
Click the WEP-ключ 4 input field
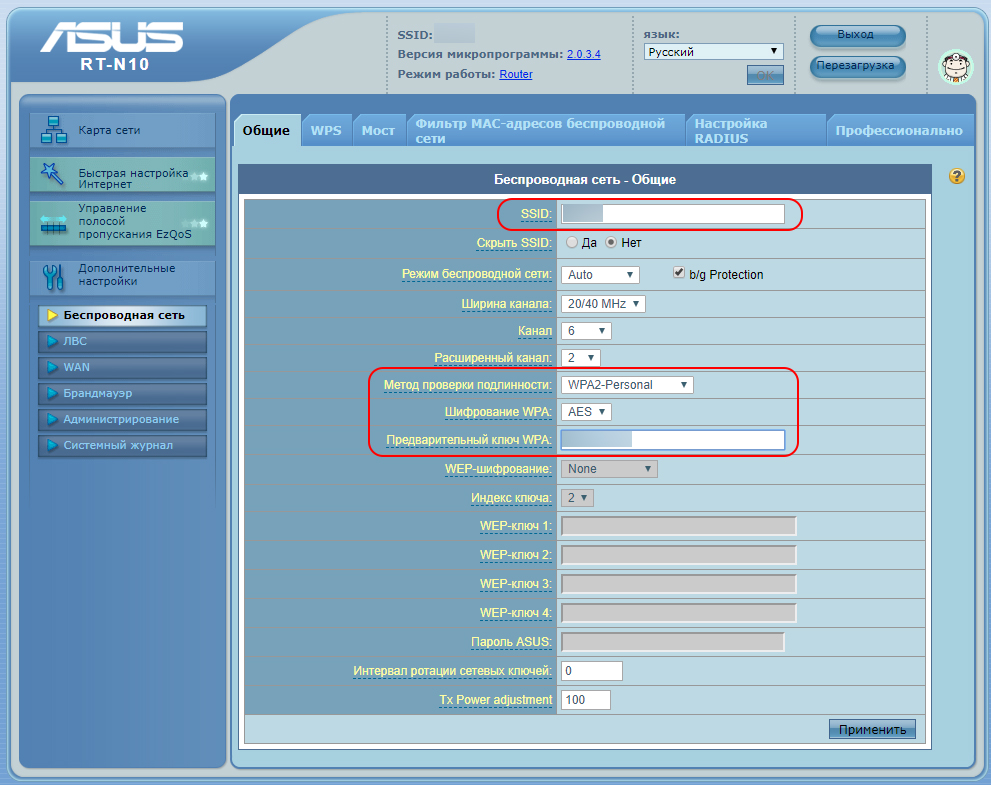click(x=679, y=613)
